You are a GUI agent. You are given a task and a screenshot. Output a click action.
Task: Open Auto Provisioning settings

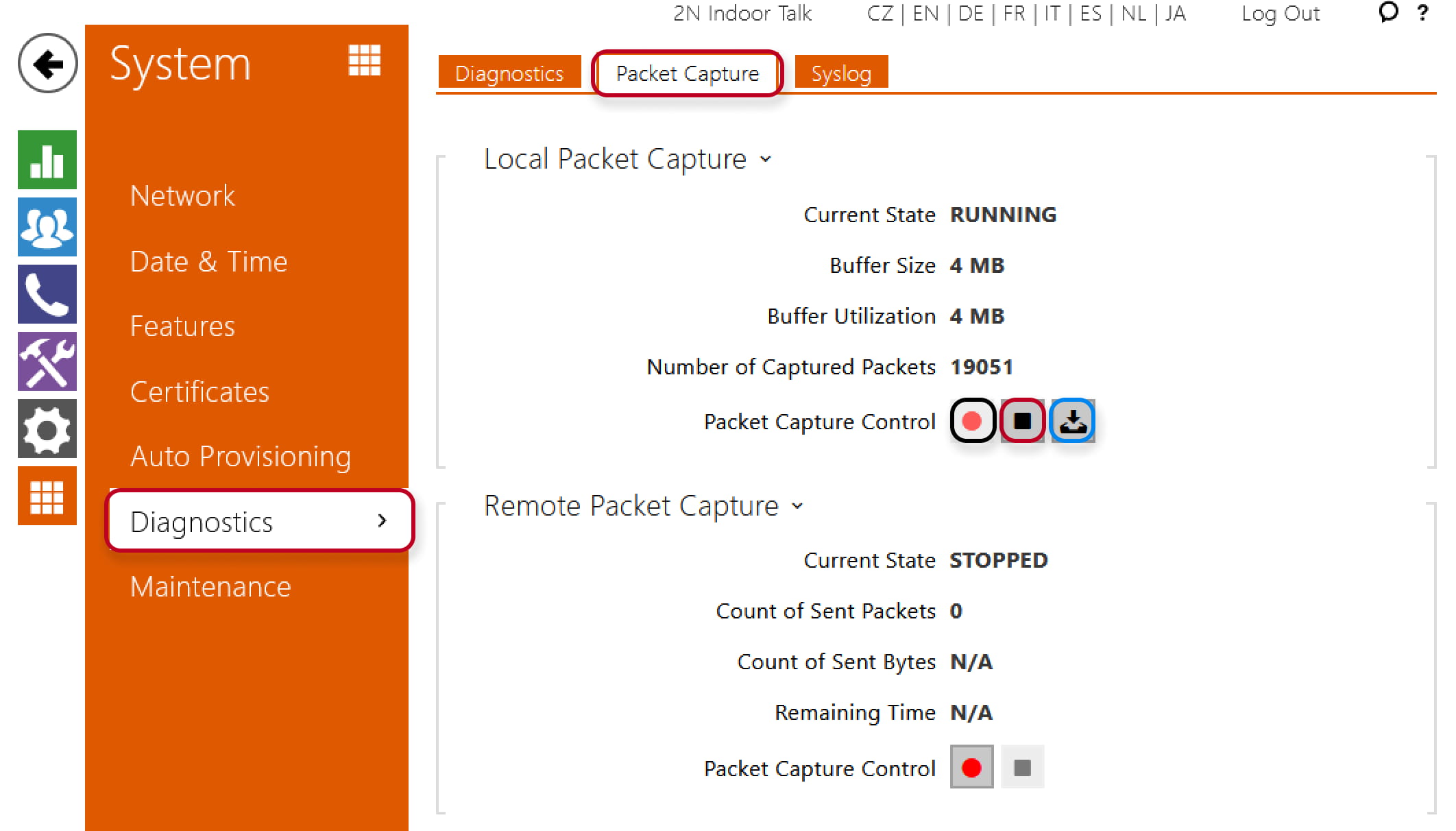241,457
